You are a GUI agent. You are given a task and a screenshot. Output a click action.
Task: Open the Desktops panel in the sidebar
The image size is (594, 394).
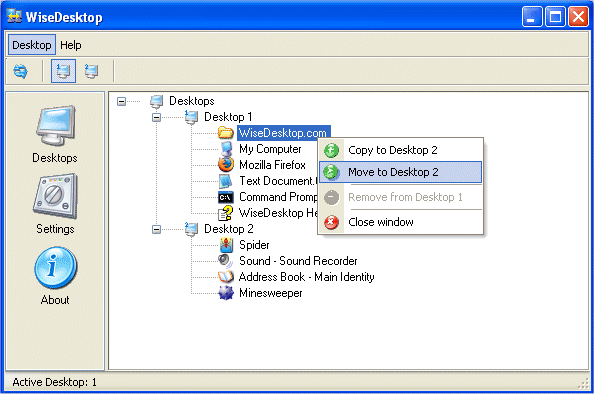55,134
